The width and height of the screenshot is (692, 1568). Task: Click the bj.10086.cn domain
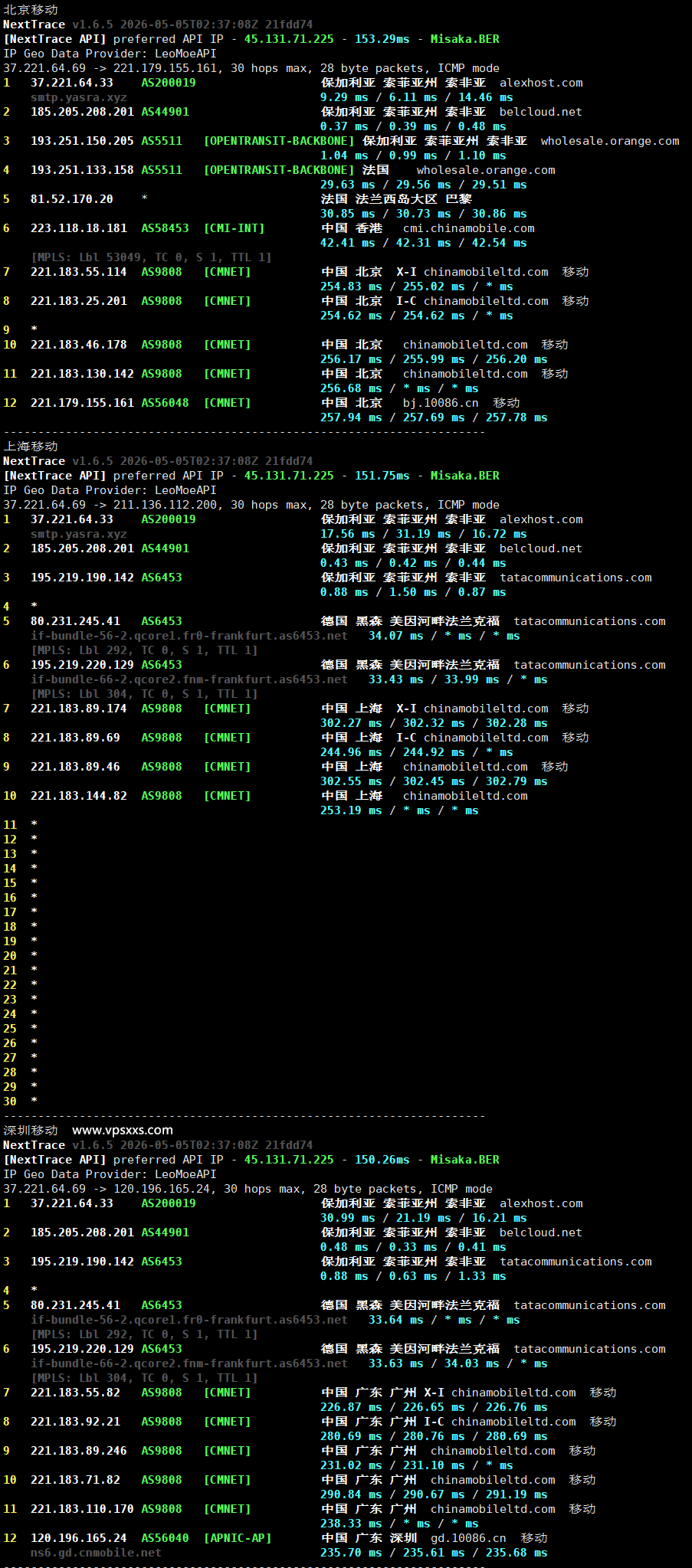(441, 403)
